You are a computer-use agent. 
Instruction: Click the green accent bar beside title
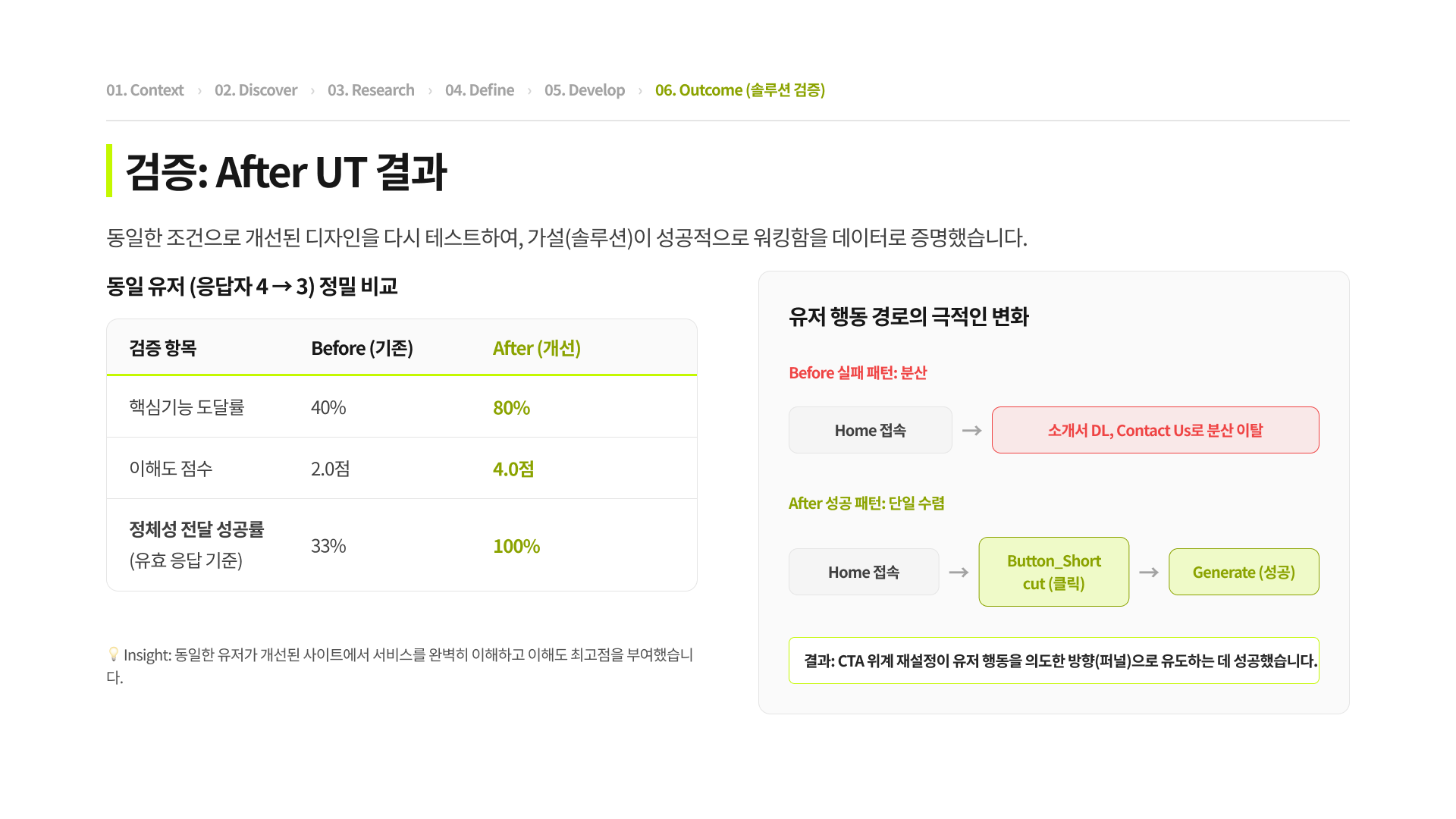[109, 171]
